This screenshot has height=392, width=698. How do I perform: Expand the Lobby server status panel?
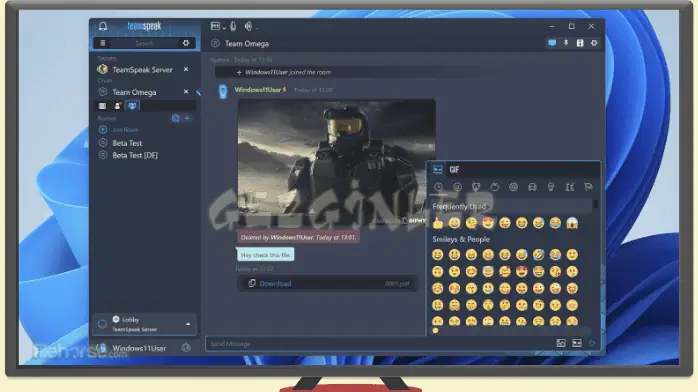pyautogui.click(x=188, y=324)
